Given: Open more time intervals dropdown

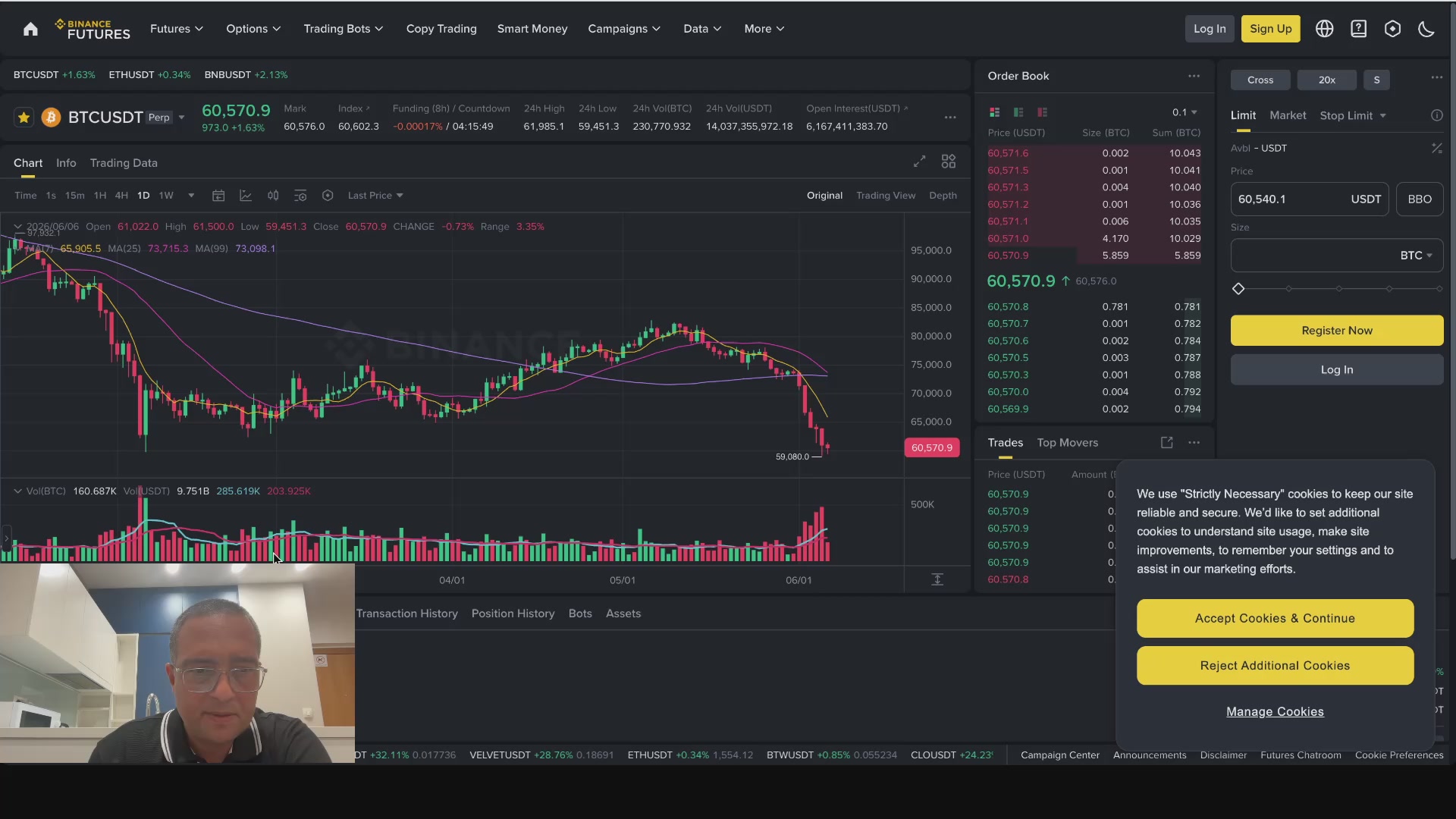Looking at the screenshot, I should (191, 196).
